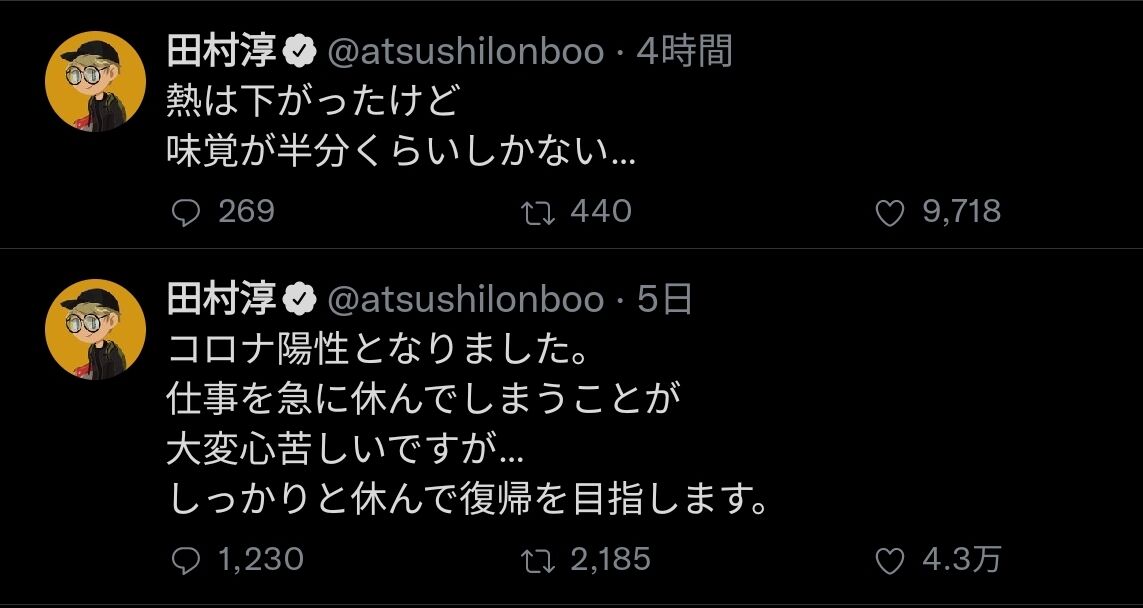This screenshot has width=1143, height=608.
Task: Click @atsushilonboo handle in the 4時間 tweet
Action: coord(466,53)
